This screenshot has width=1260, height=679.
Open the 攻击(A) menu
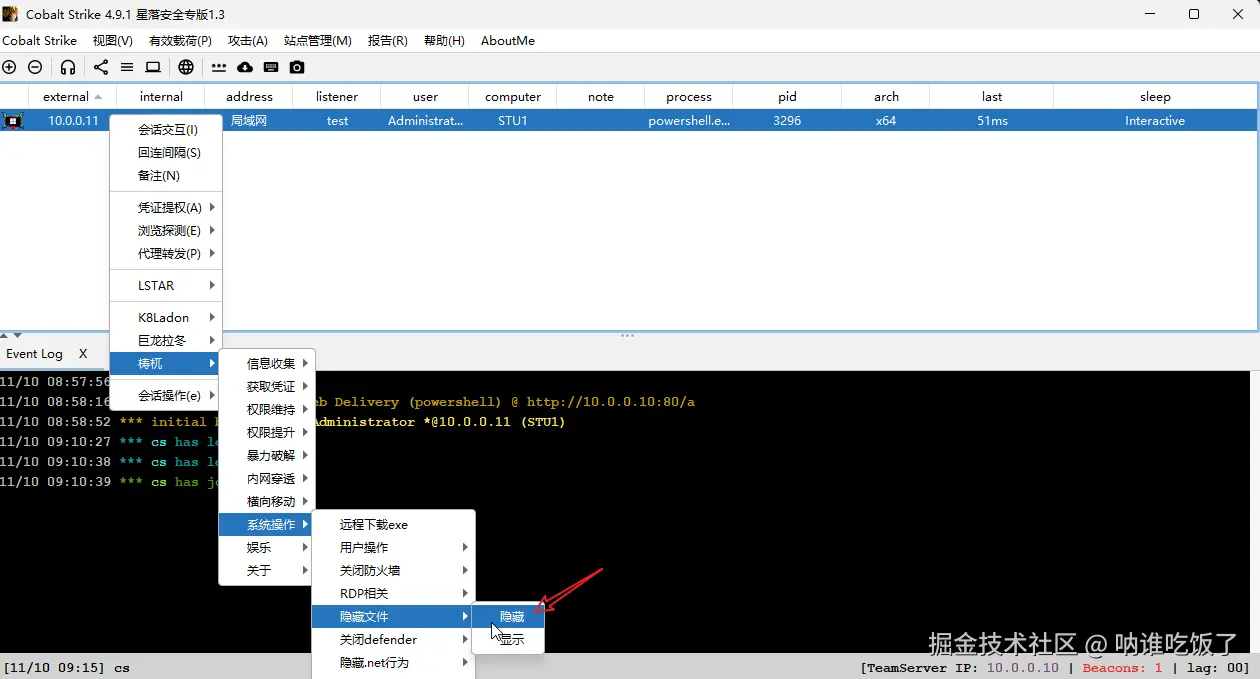pos(248,41)
